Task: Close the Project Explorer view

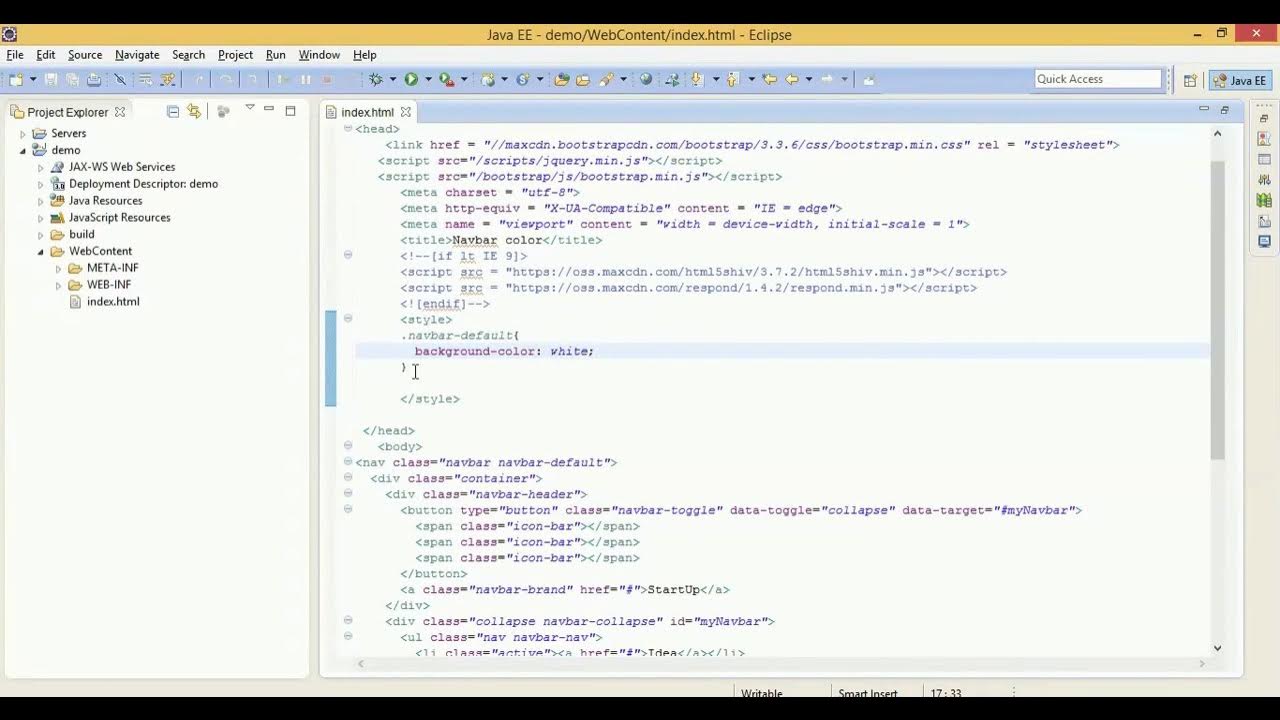Action: coord(120,112)
